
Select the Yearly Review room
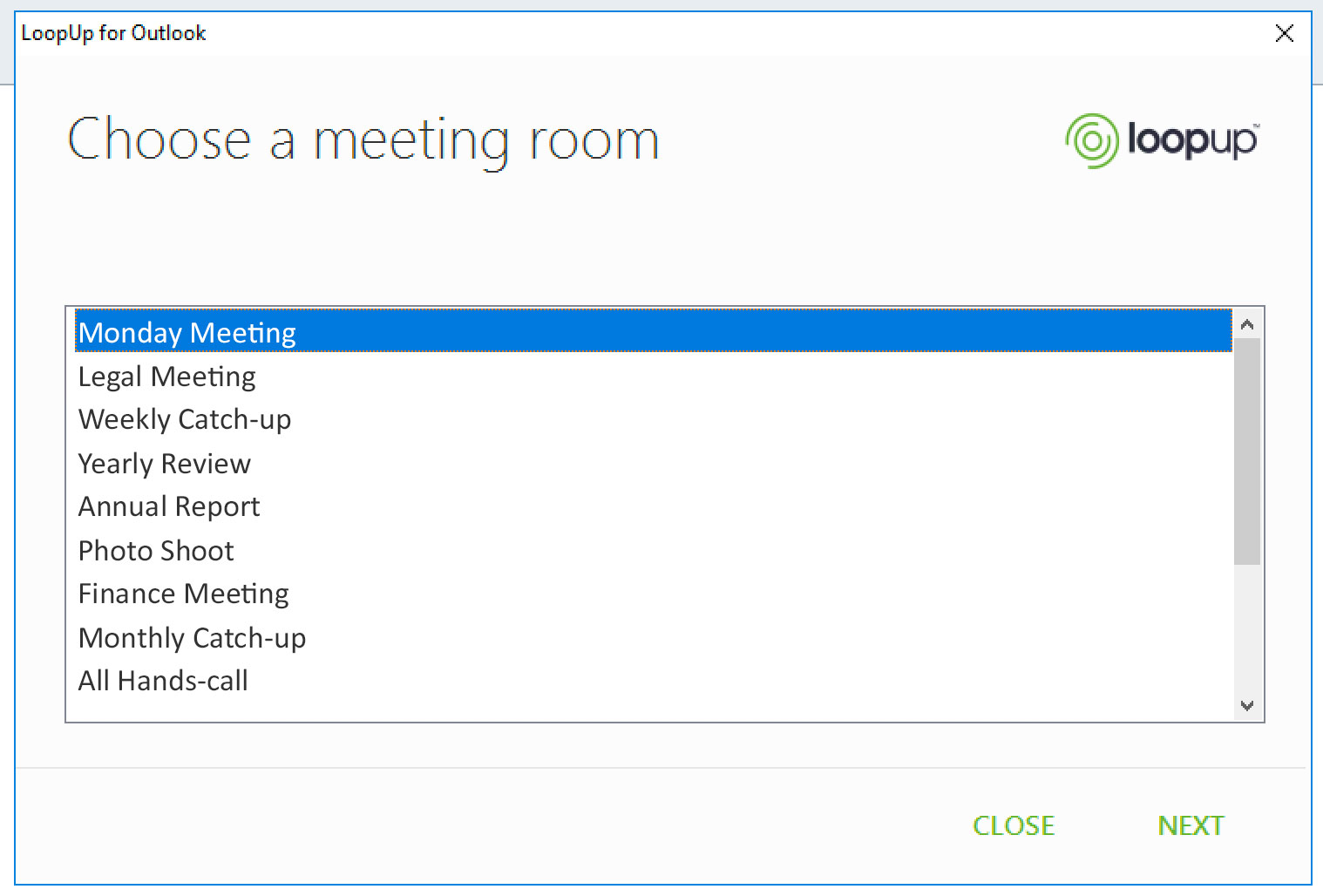[x=164, y=463]
